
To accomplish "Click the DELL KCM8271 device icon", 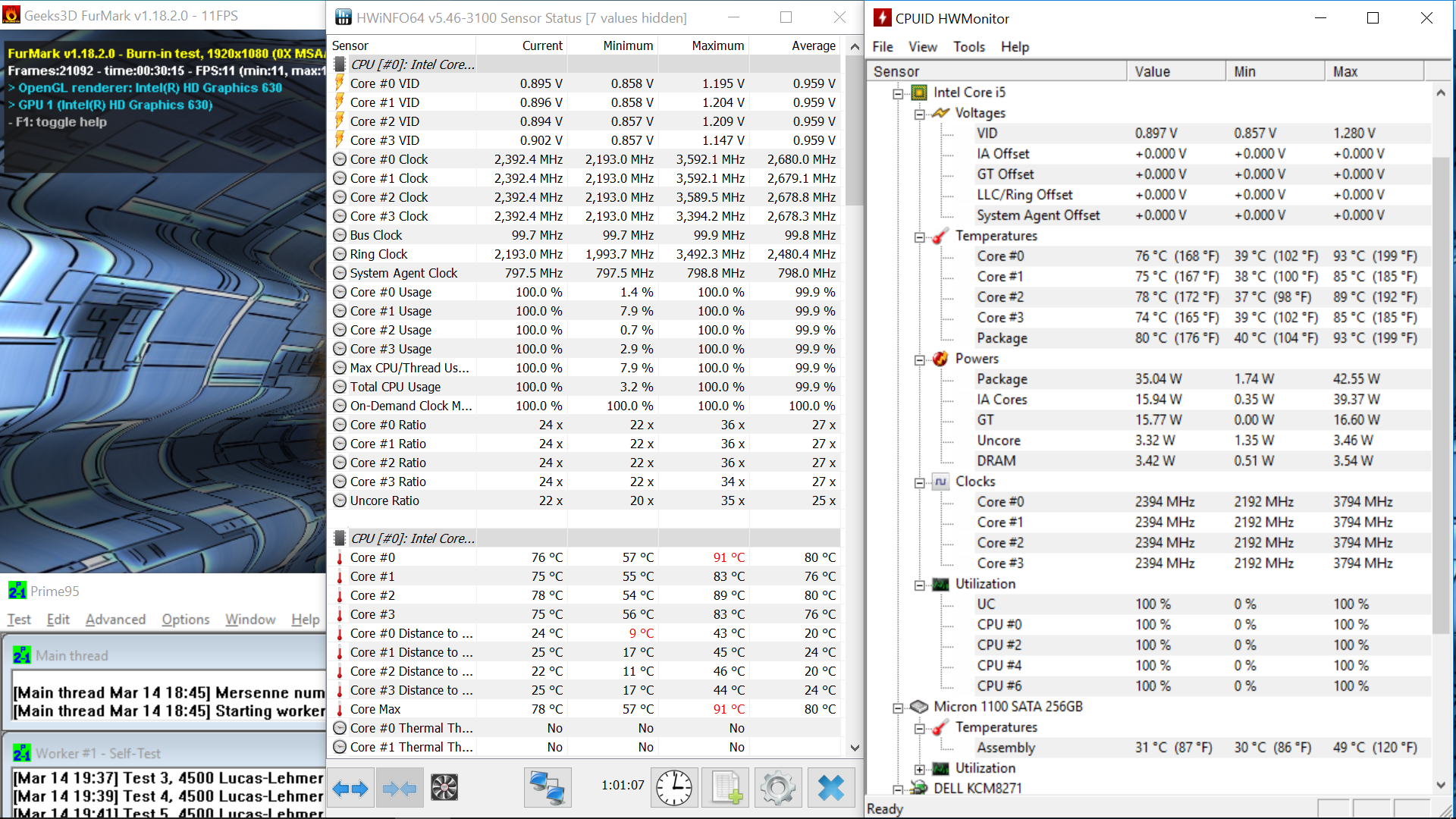I will (x=919, y=789).
